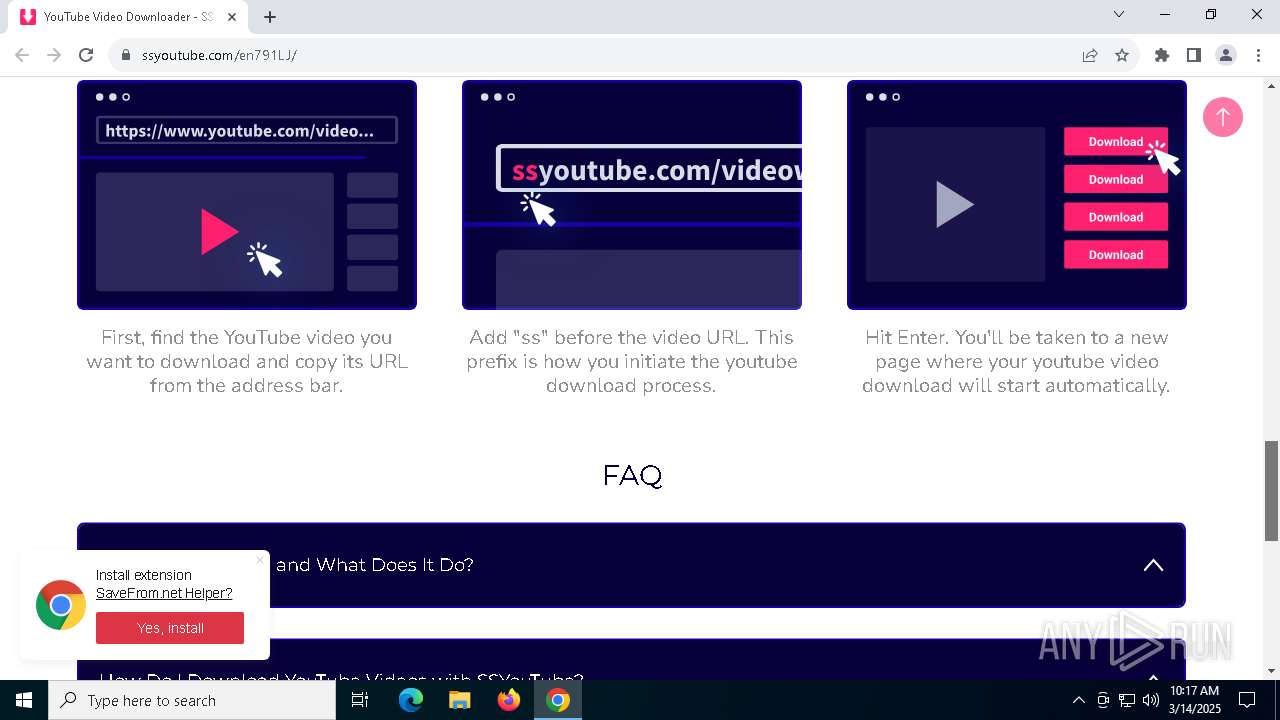Click the FAQ heading
The width and height of the screenshot is (1280, 720).
[x=632, y=475]
